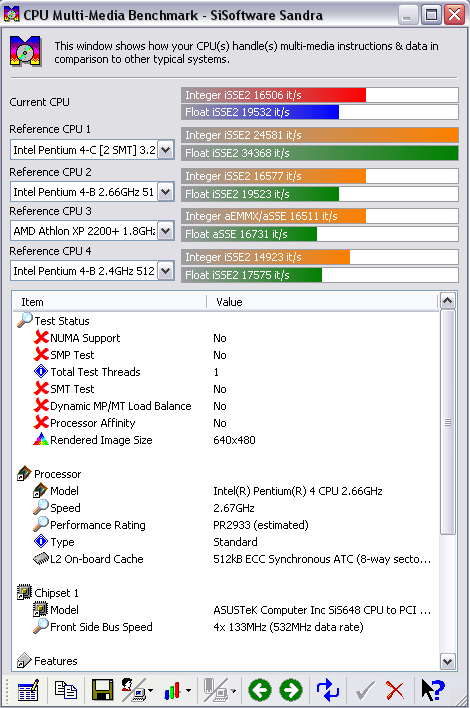Image resolution: width=470 pixels, height=708 pixels.
Task: Open Reference CPU 2 dropdown
Action: pos(166,192)
